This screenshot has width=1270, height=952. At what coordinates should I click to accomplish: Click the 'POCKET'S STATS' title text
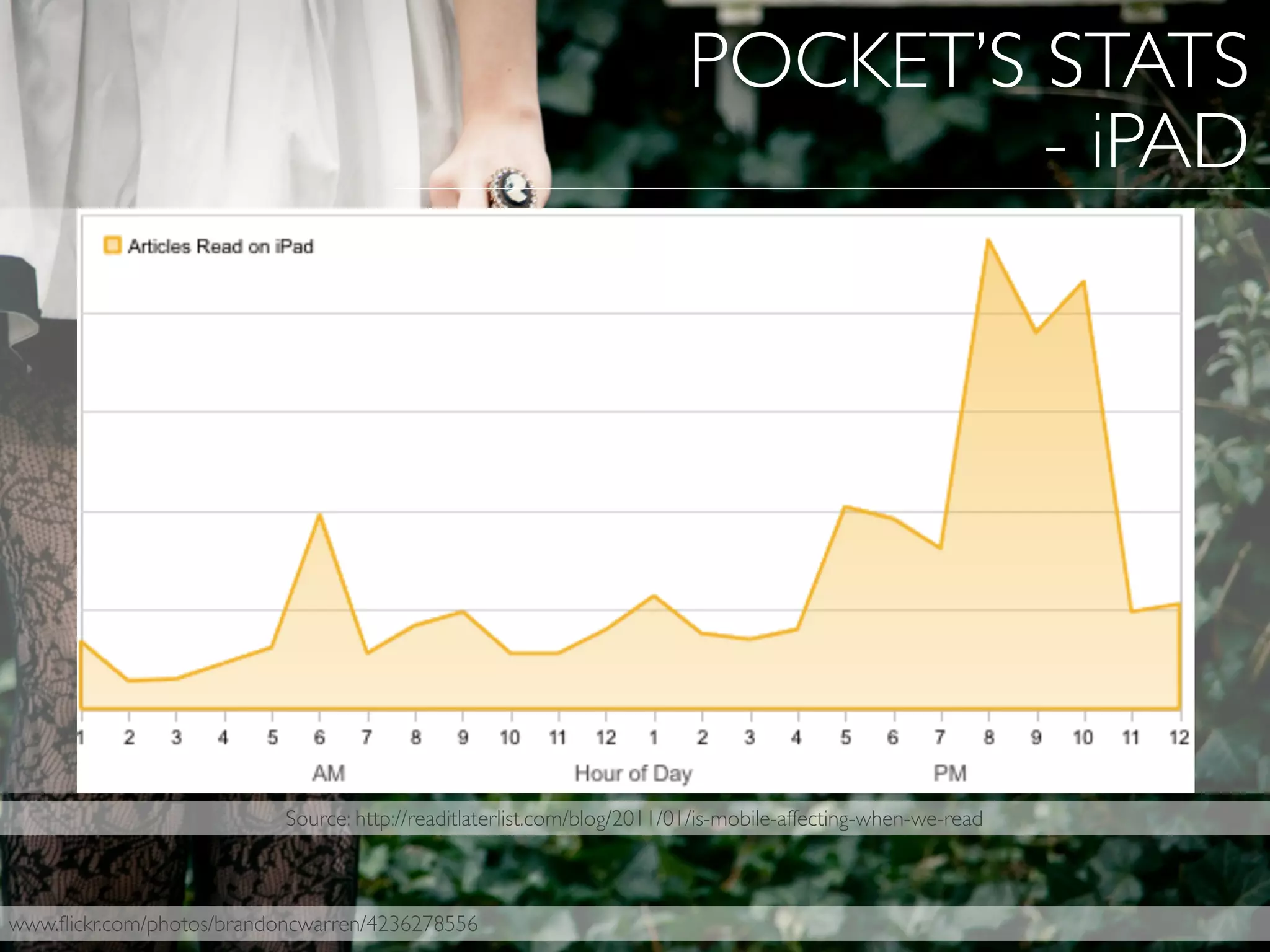coord(970,61)
